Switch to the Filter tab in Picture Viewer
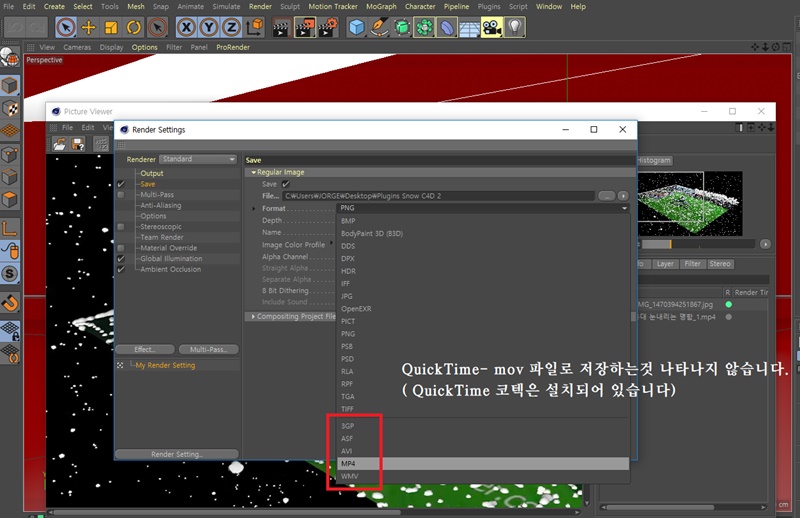The height and width of the screenshot is (518, 800). pyautogui.click(x=692, y=264)
